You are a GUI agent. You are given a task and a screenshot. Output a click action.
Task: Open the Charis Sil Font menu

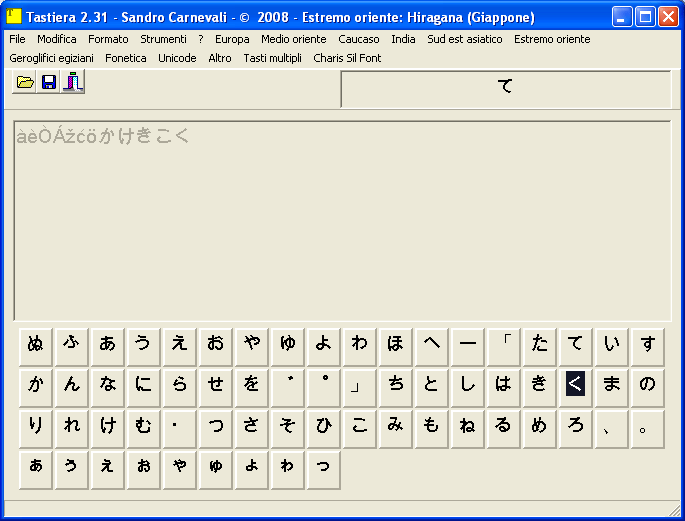coord(347,58)
